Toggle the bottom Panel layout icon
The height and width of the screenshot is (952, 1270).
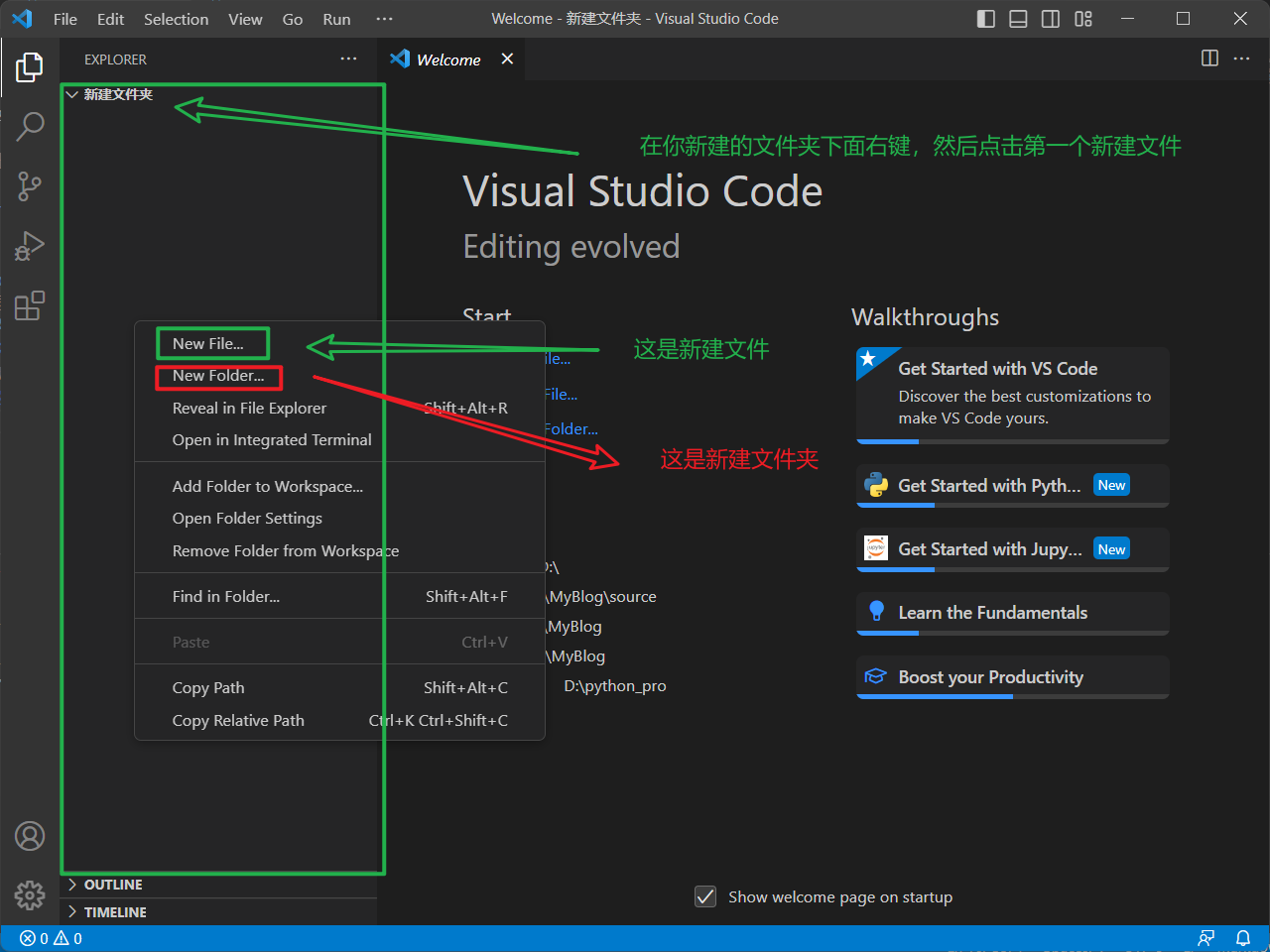click(1018, 19)
